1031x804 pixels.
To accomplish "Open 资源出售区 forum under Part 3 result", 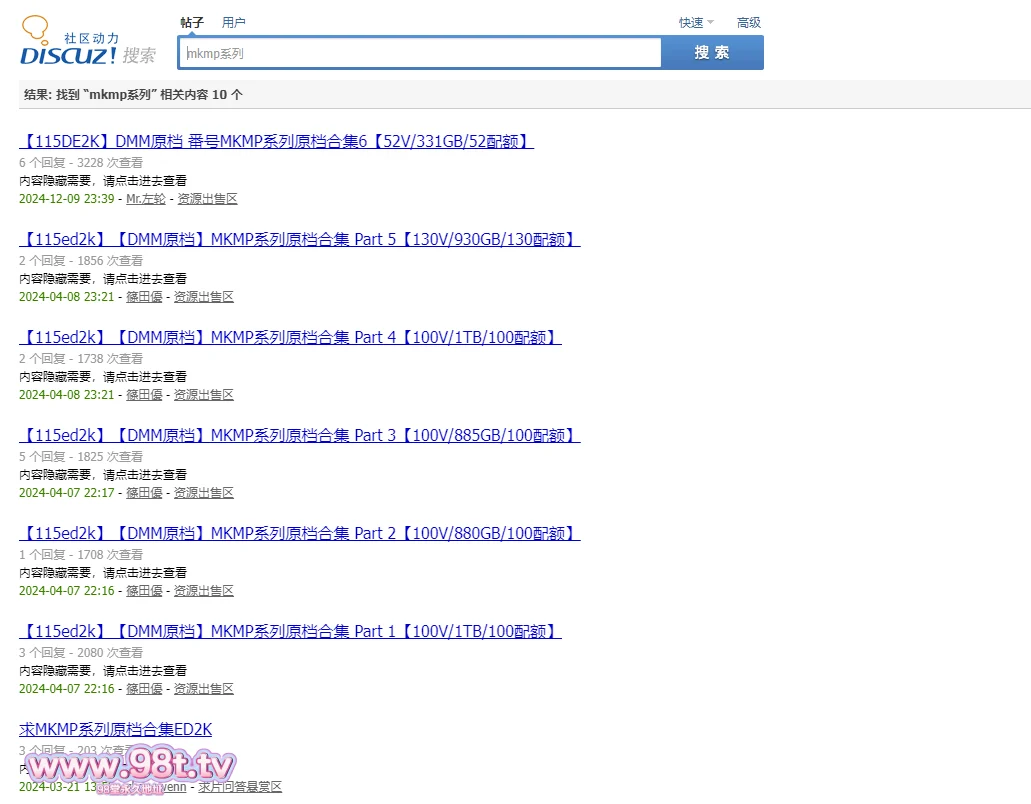I will pyautogui.click(x=203, y=493).
